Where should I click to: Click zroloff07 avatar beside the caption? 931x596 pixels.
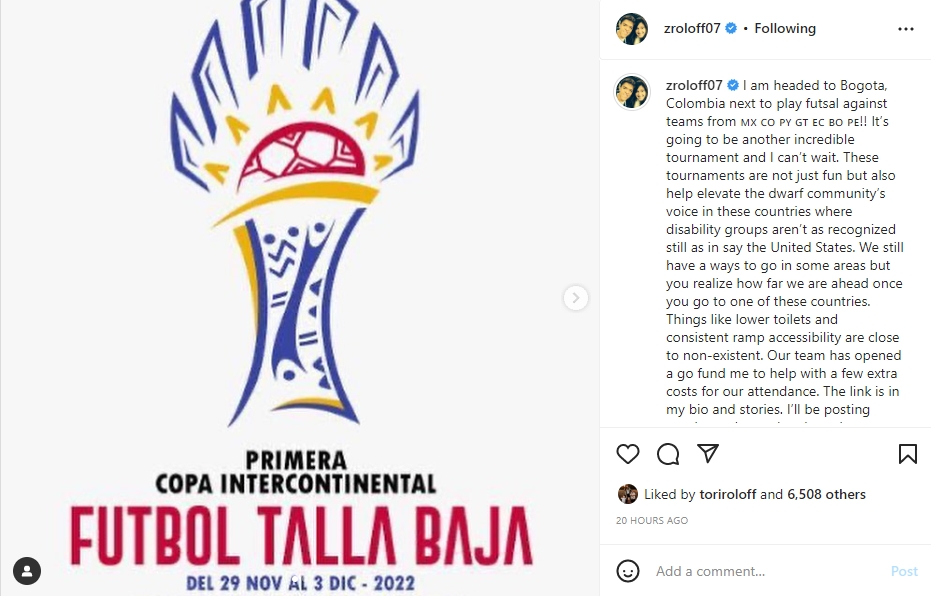click(632, 92)
